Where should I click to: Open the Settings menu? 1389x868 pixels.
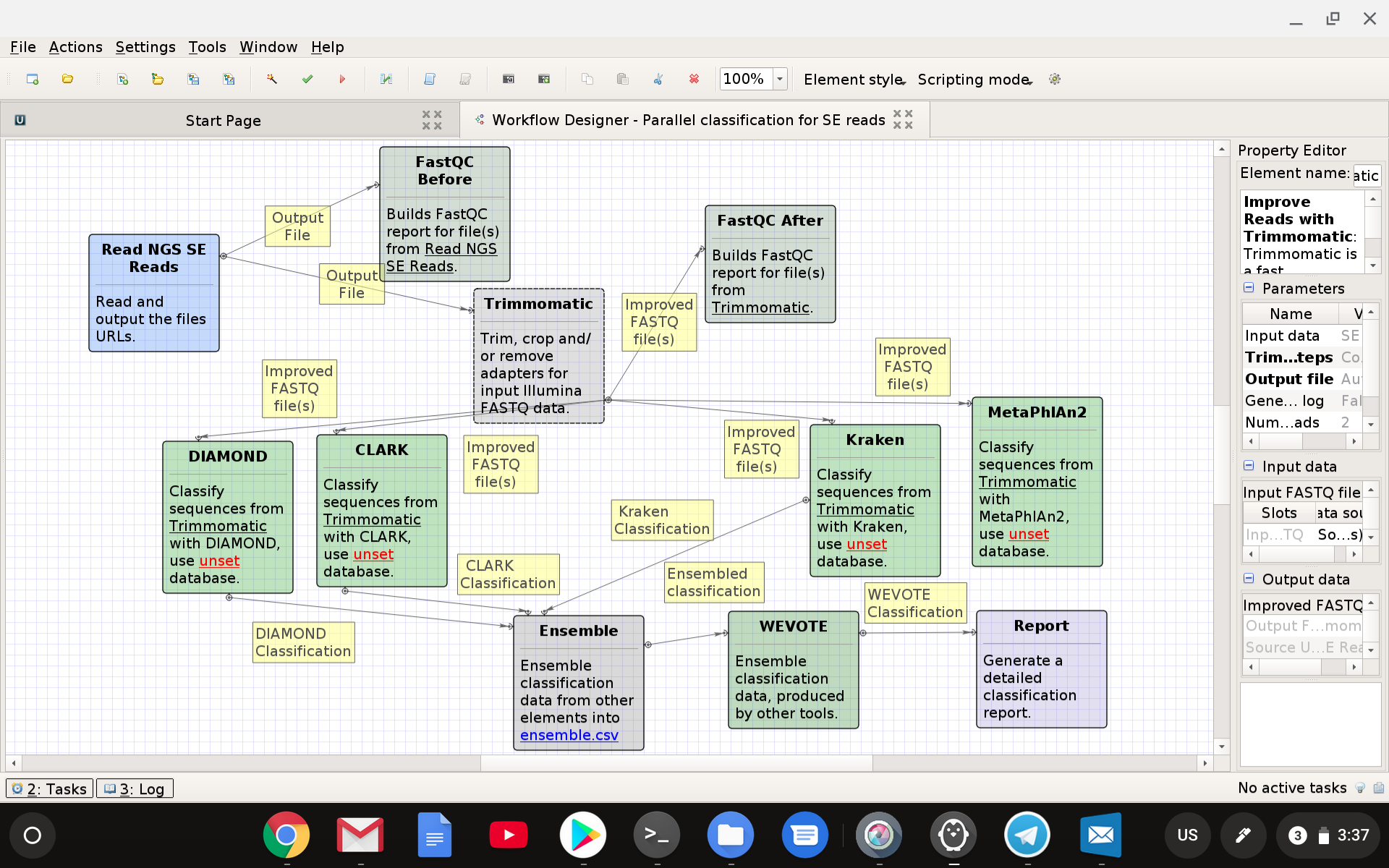tap(145, 47)
